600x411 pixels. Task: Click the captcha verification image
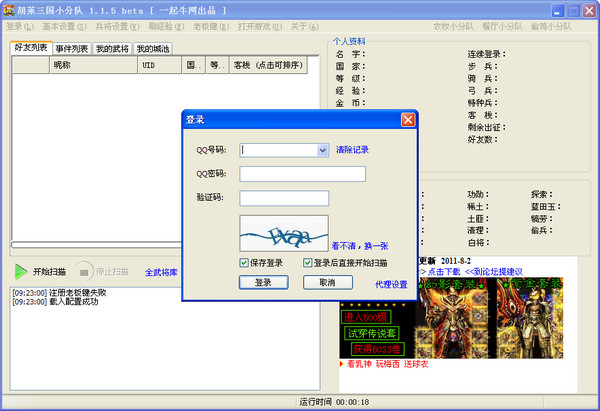point(284,233)
